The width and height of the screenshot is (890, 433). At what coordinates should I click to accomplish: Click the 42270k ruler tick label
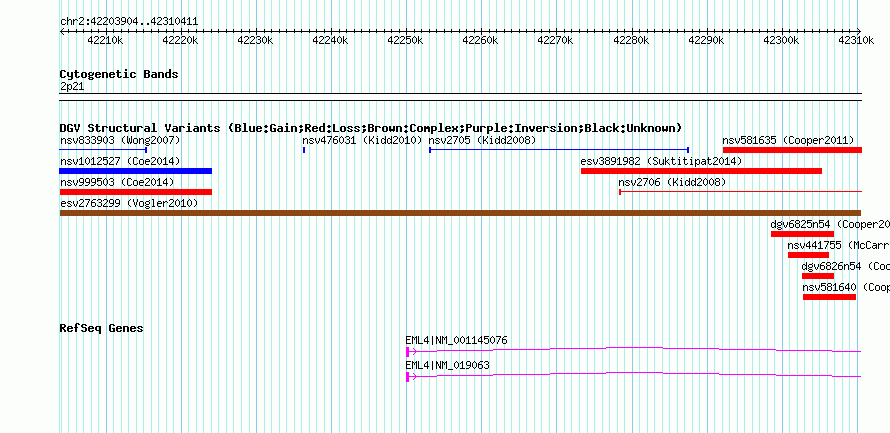[555, 40]
